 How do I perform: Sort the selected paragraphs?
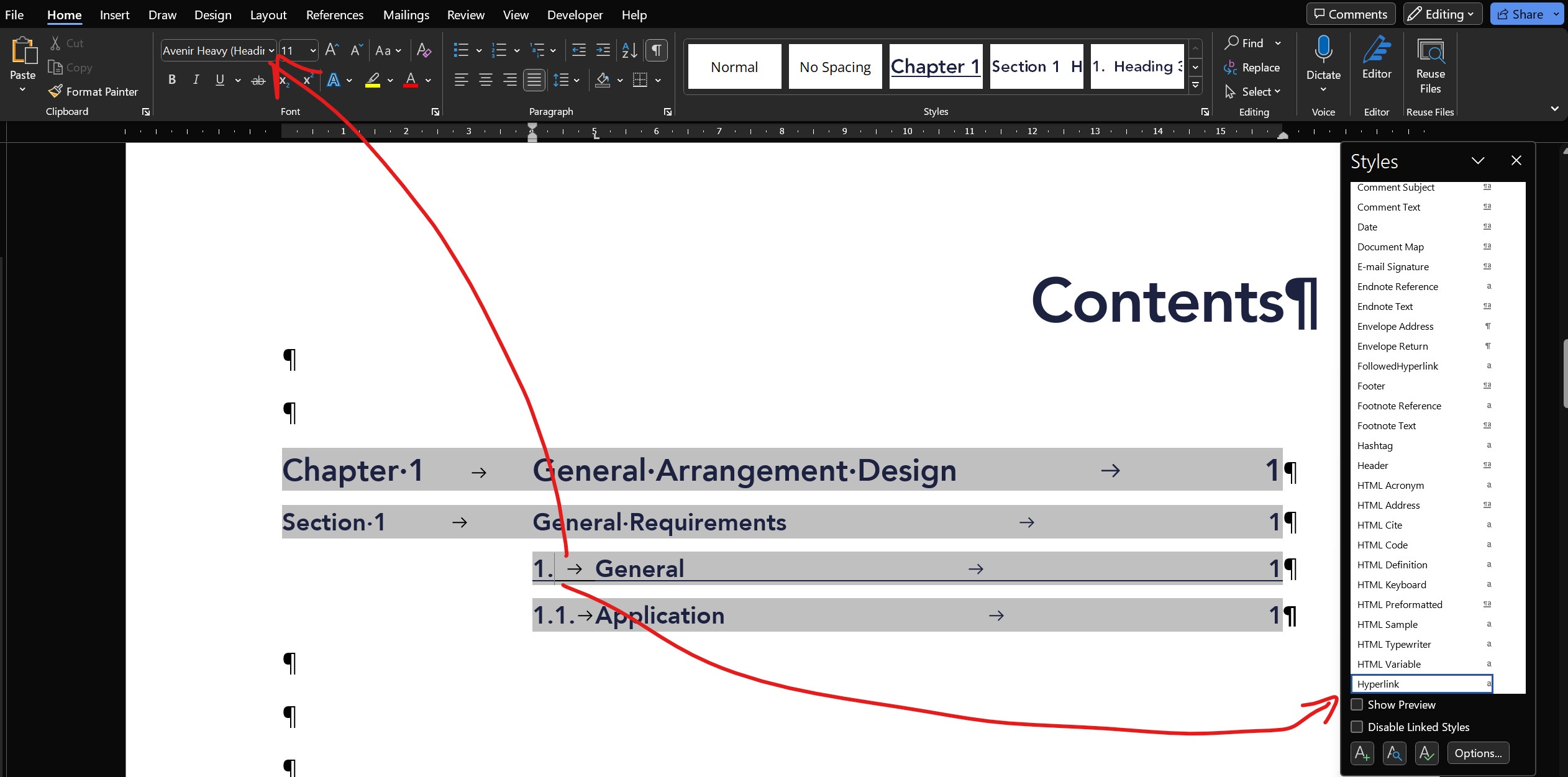629,50
